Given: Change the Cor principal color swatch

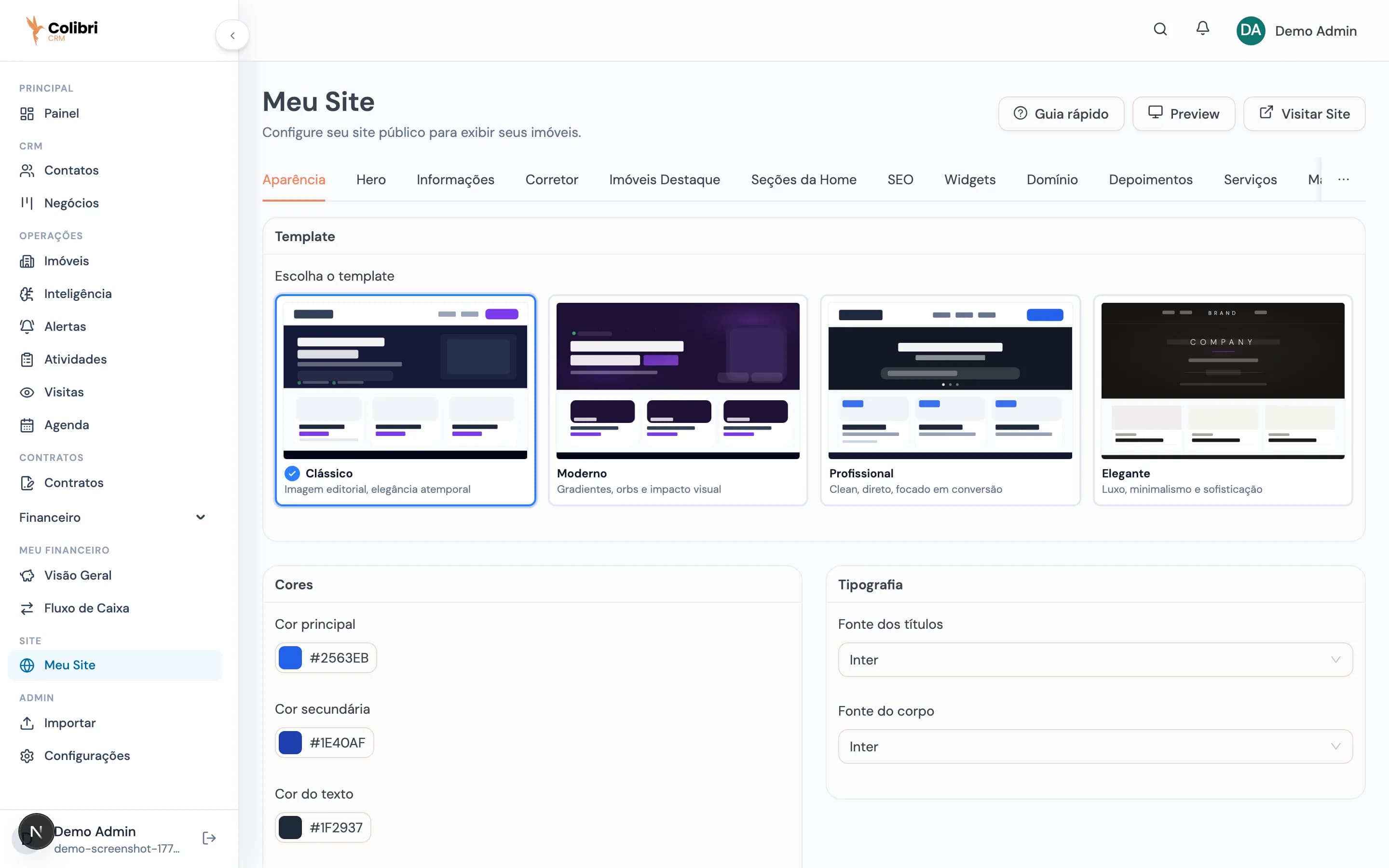Looking at the screenshot, I should pyautogui.click(x=290, y=657).
